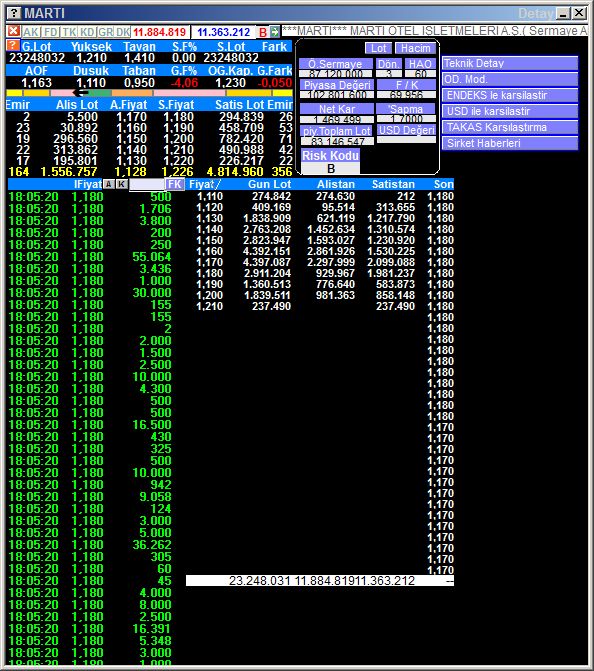Click the FK button
Image resolution: width=594 pixels, height=671 pixels.
(x=175, y=184)
